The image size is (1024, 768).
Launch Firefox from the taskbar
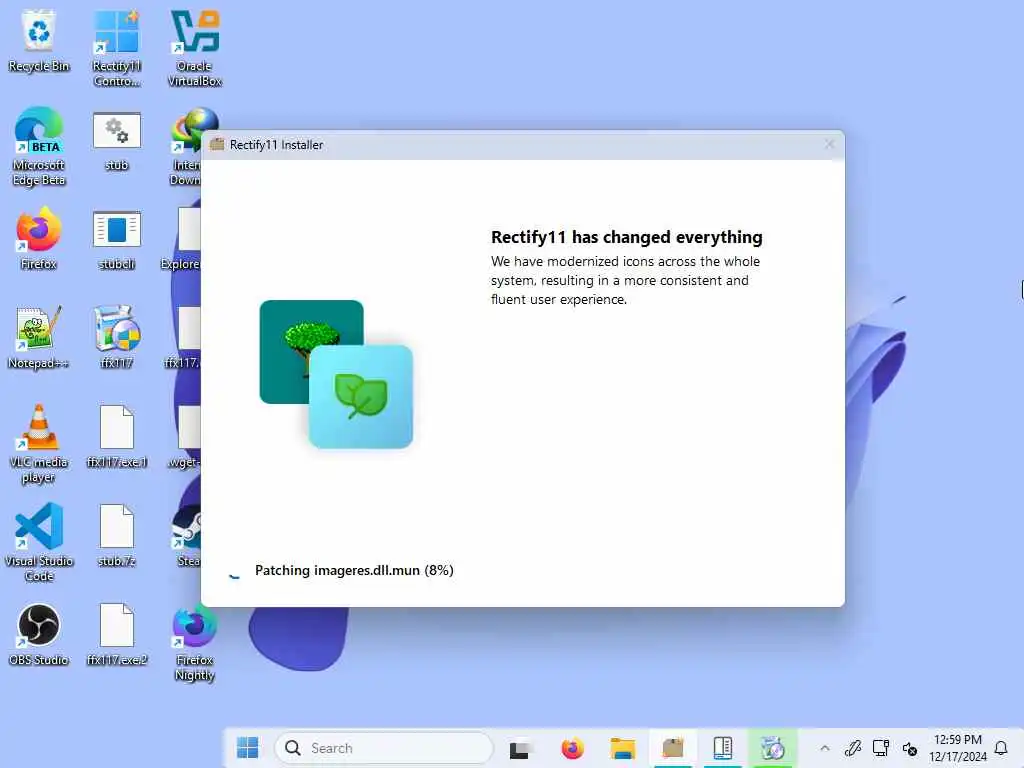pyautogui.click(x=572, y=748)
